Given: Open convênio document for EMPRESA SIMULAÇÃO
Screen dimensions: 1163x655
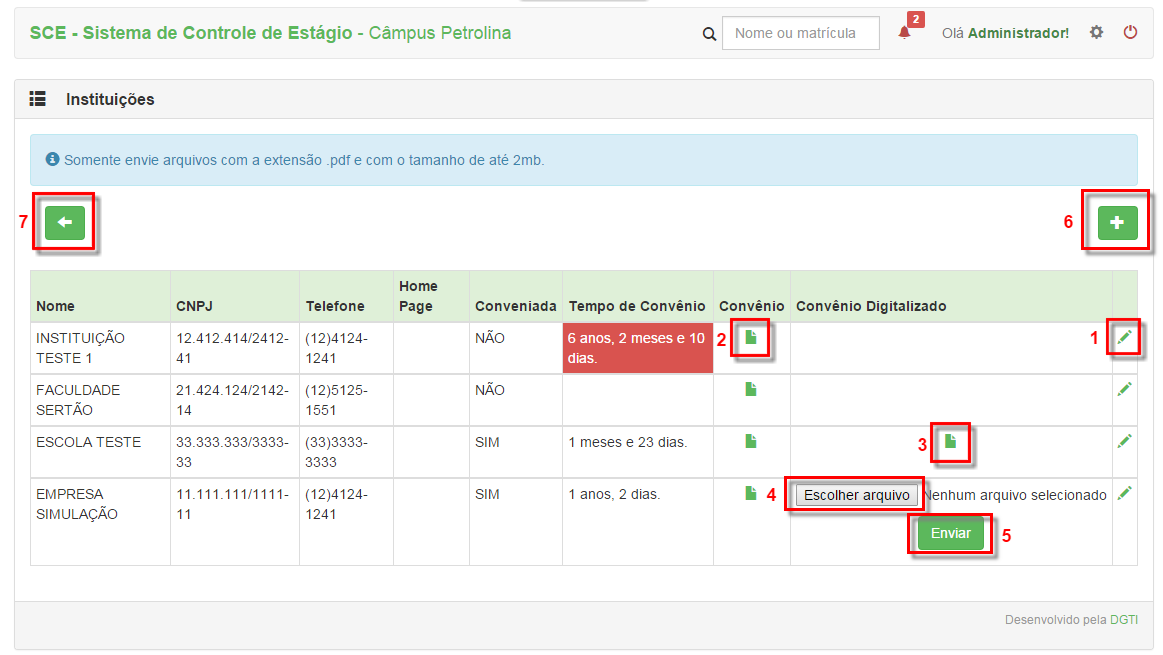Looking at the screenshot, I should 751,493.
